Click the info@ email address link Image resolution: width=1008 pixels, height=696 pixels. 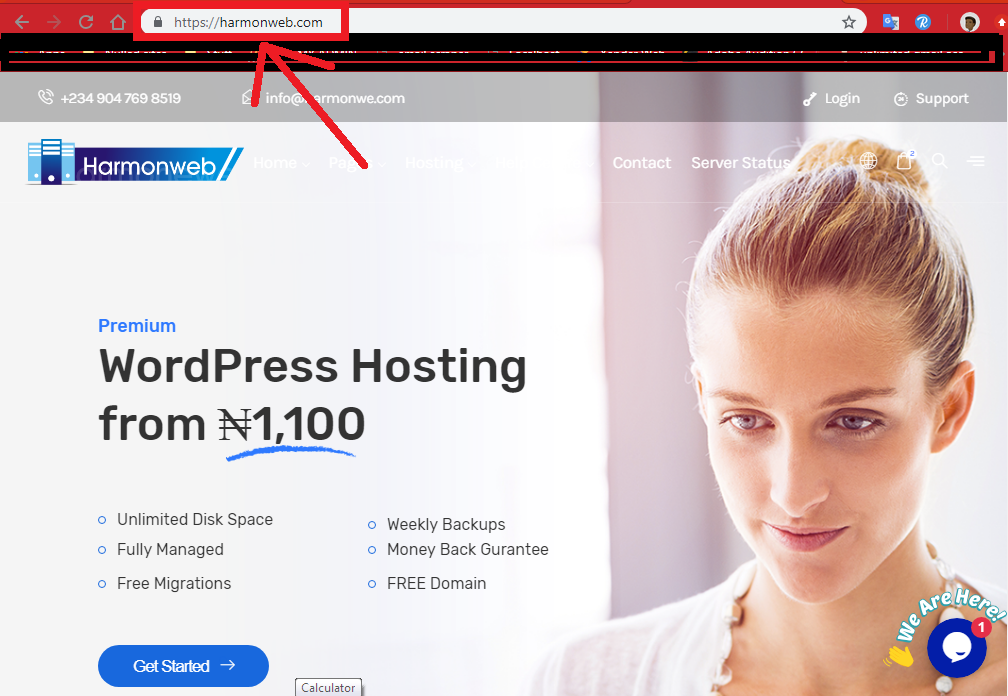(335, 98)
